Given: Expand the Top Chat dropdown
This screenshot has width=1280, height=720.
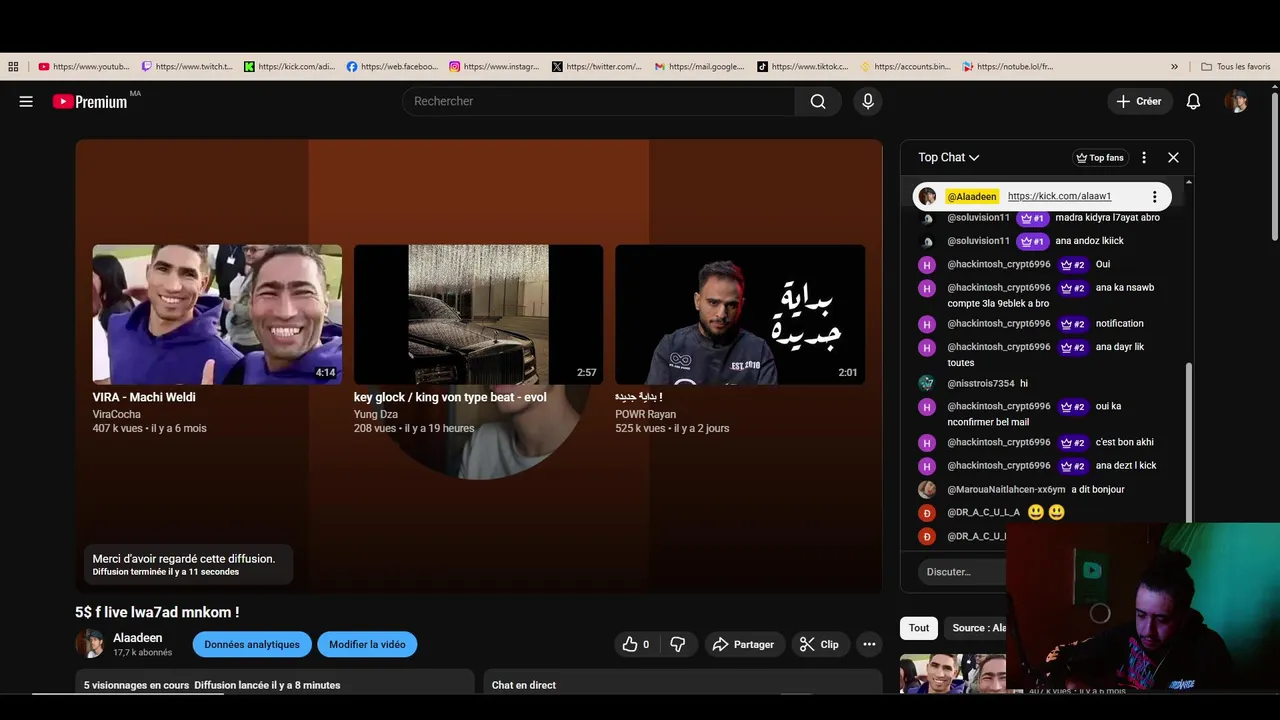Looking at the screenshot, I should click(949, 157).
